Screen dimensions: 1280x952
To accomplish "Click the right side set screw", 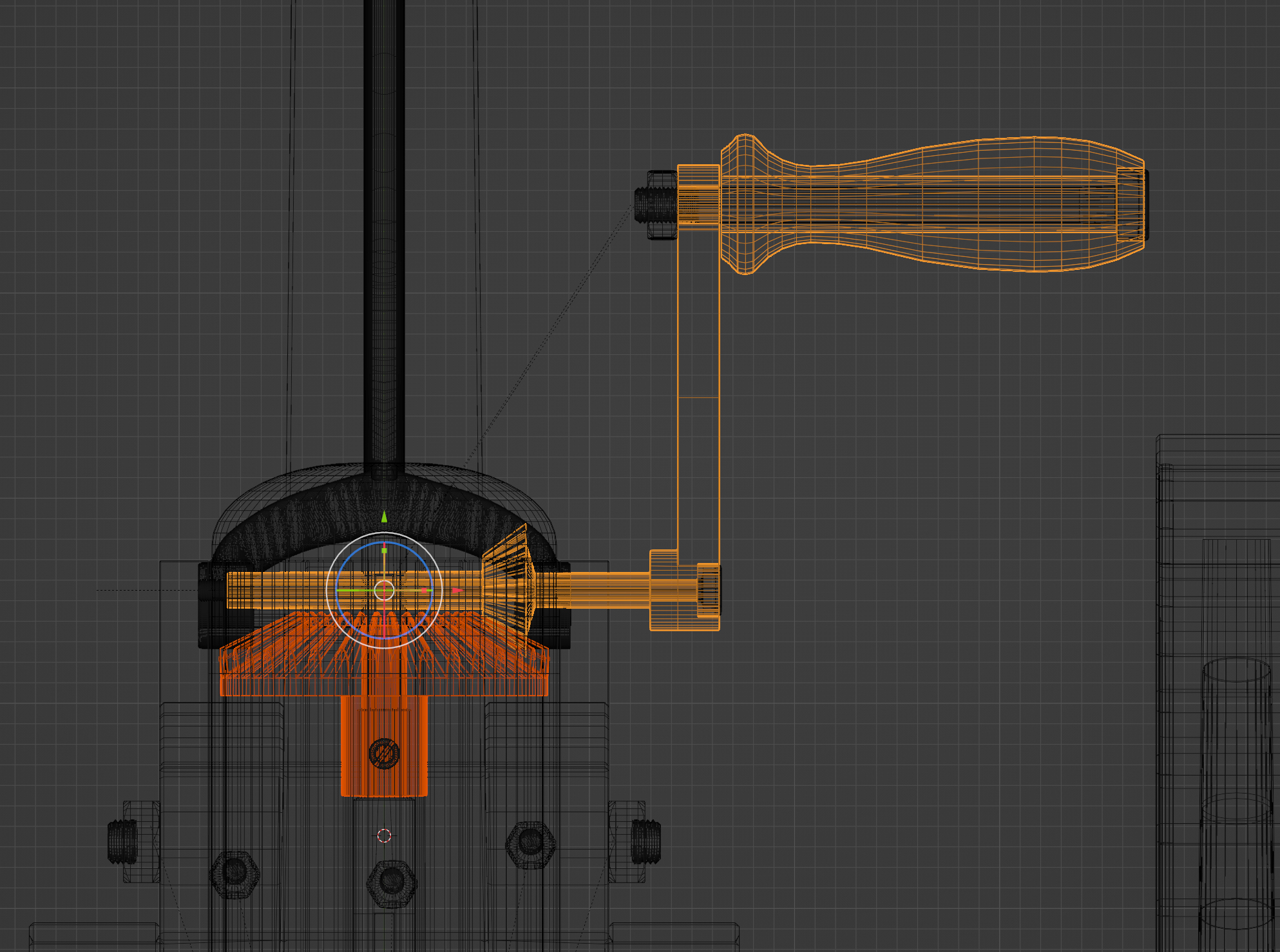I will click(646, 841).
